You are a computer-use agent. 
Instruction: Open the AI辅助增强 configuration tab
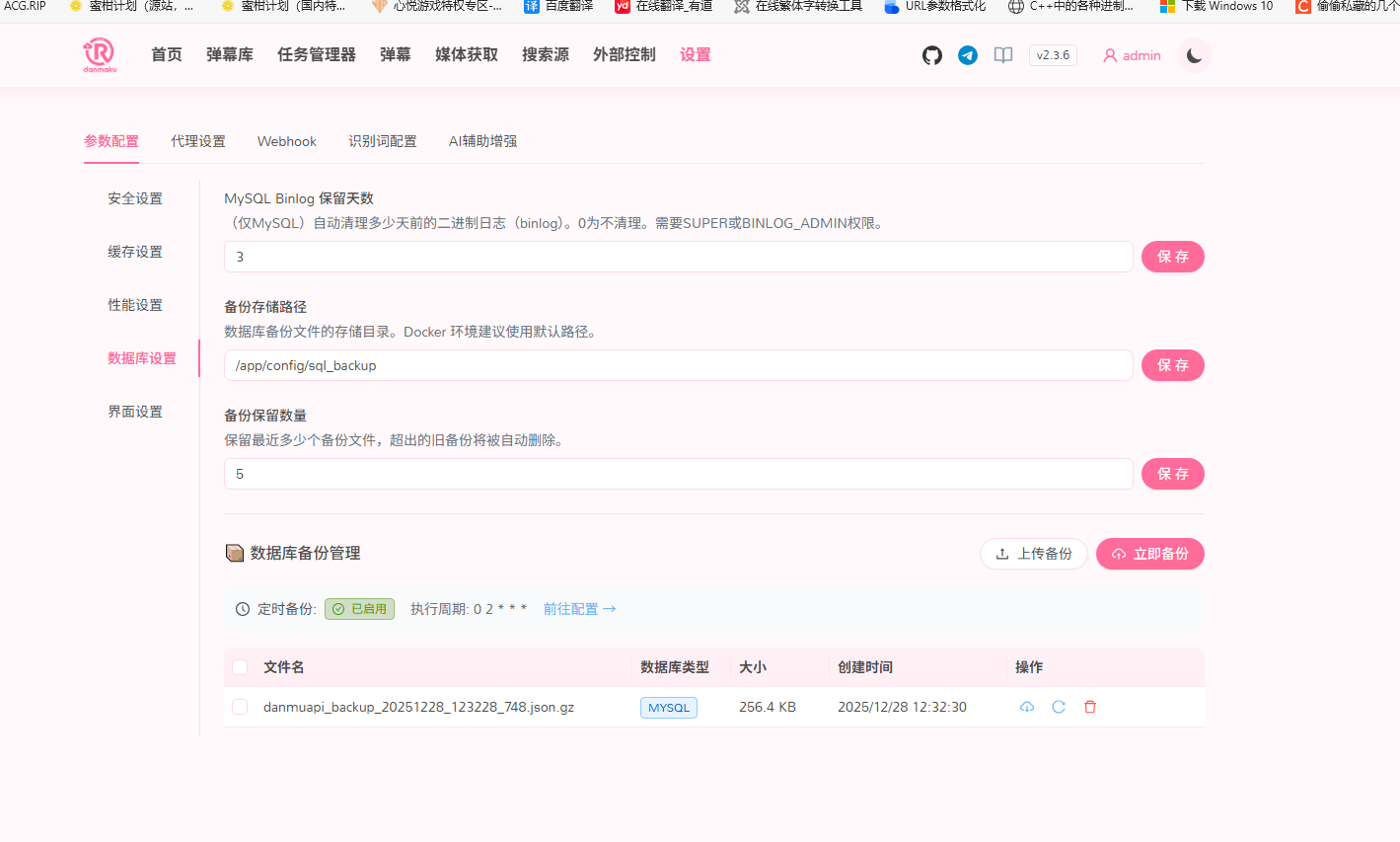(482, 141)
